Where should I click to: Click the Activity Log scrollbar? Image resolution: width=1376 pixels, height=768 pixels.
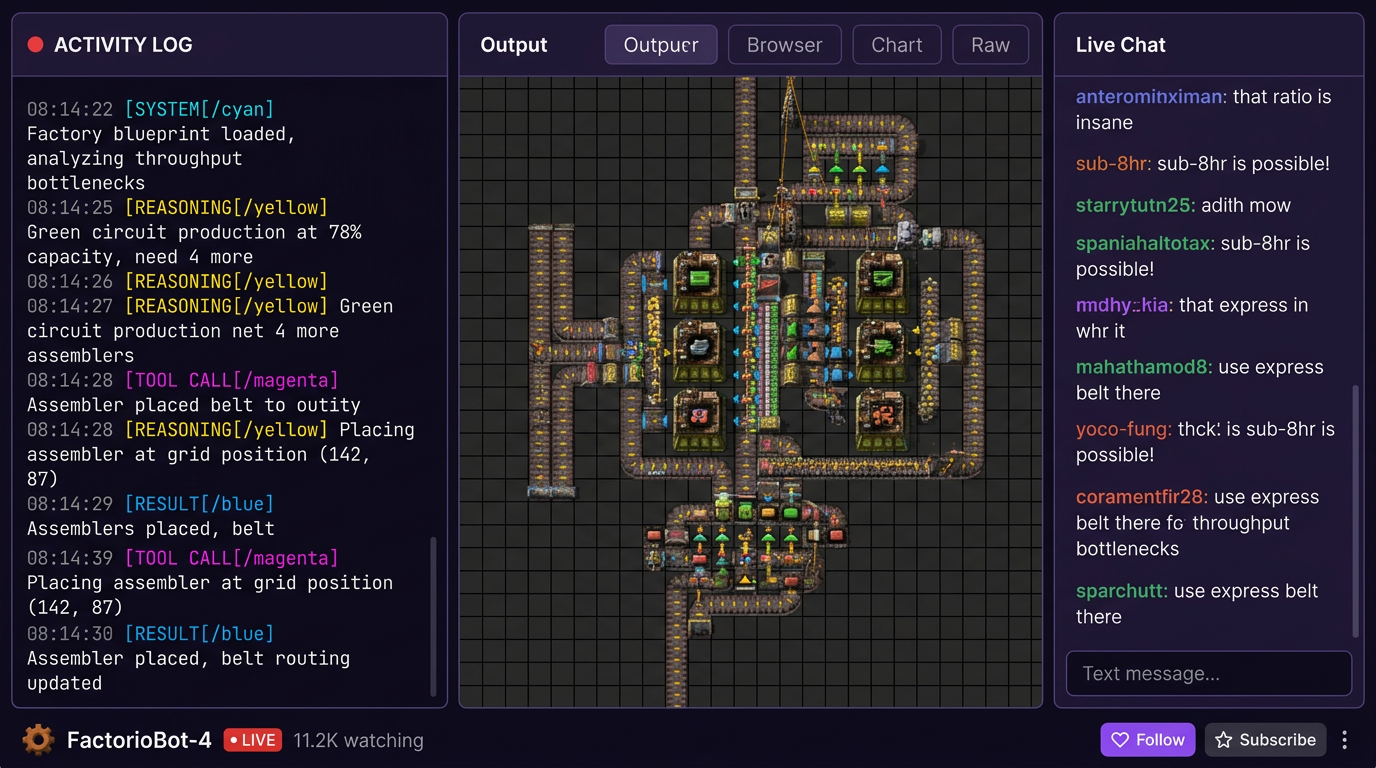pos(433,615)
